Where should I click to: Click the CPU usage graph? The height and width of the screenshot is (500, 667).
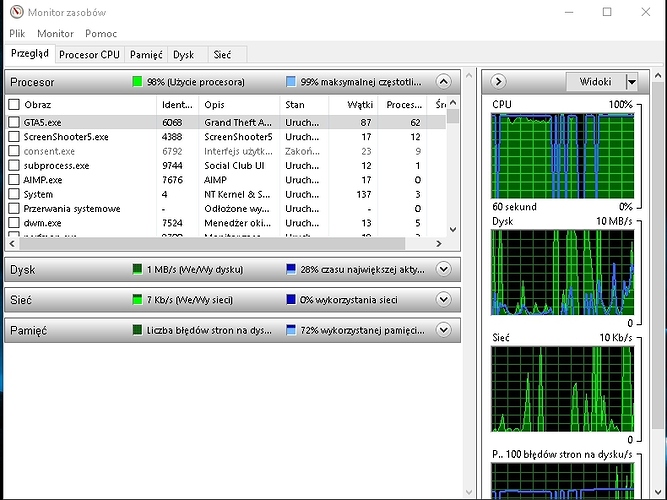[562, 156]
